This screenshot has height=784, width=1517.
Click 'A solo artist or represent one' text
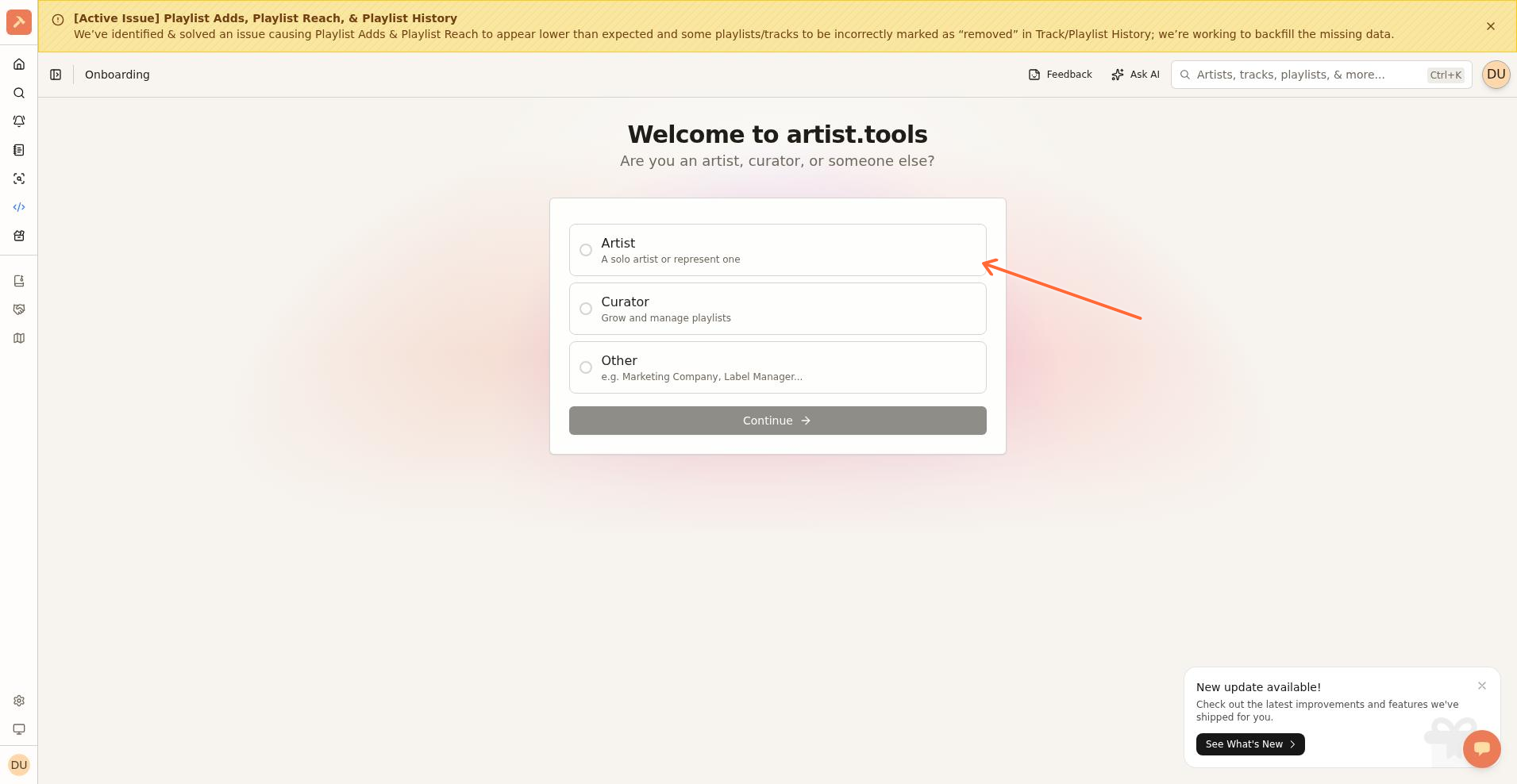(x=671, y=259)
